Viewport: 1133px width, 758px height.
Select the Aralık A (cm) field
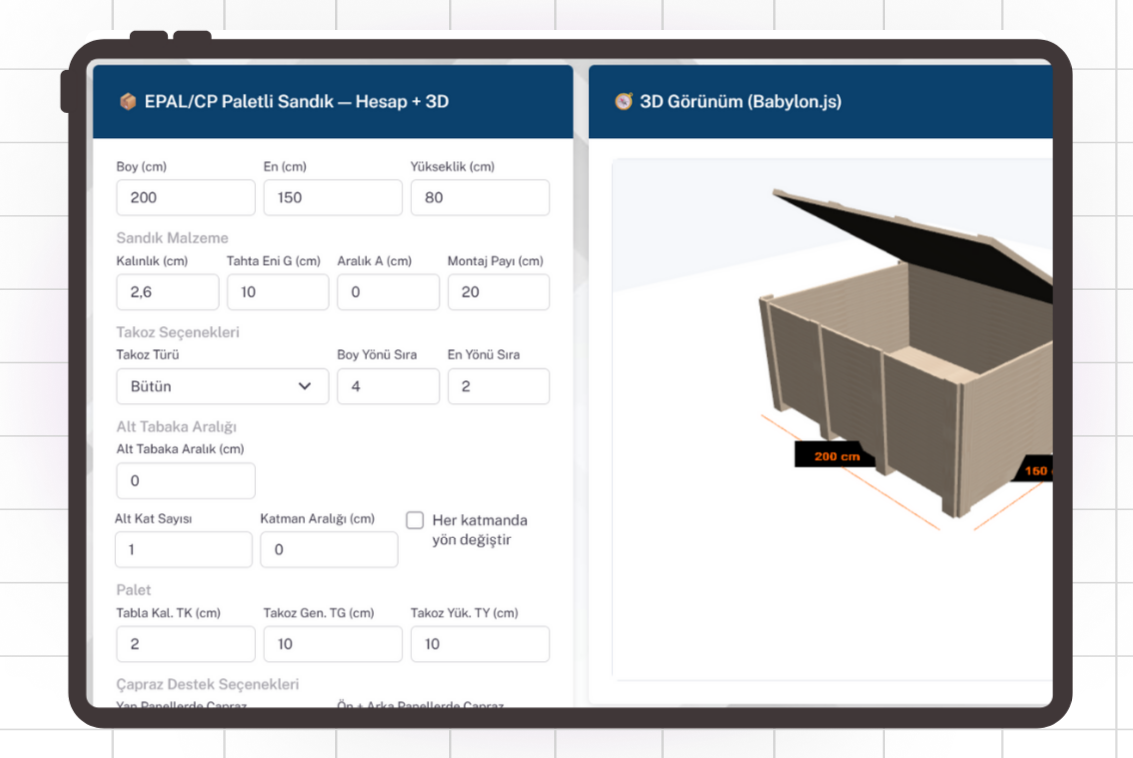click(388, 292)
